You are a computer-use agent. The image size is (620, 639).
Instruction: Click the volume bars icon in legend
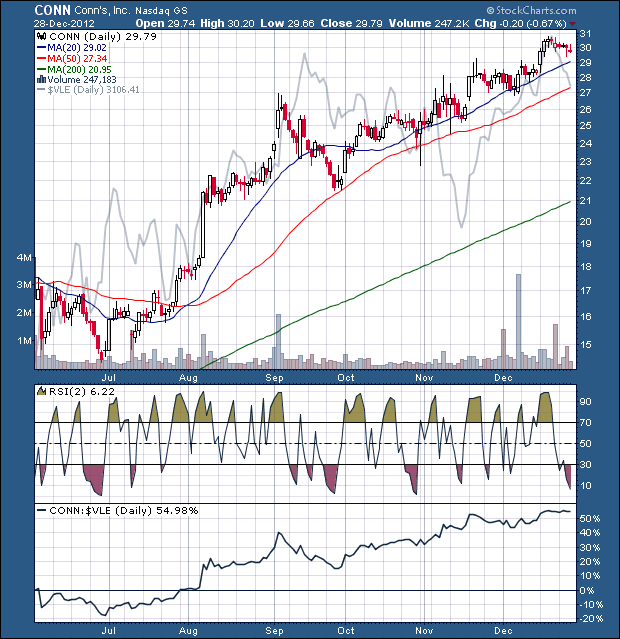pos(41,79)
